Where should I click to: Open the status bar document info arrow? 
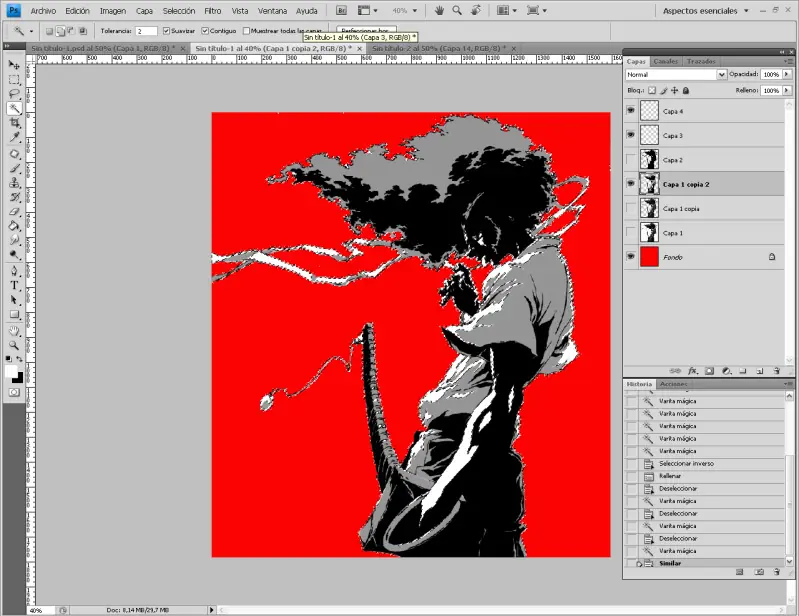pyautogui.click(x=211, y=610)
